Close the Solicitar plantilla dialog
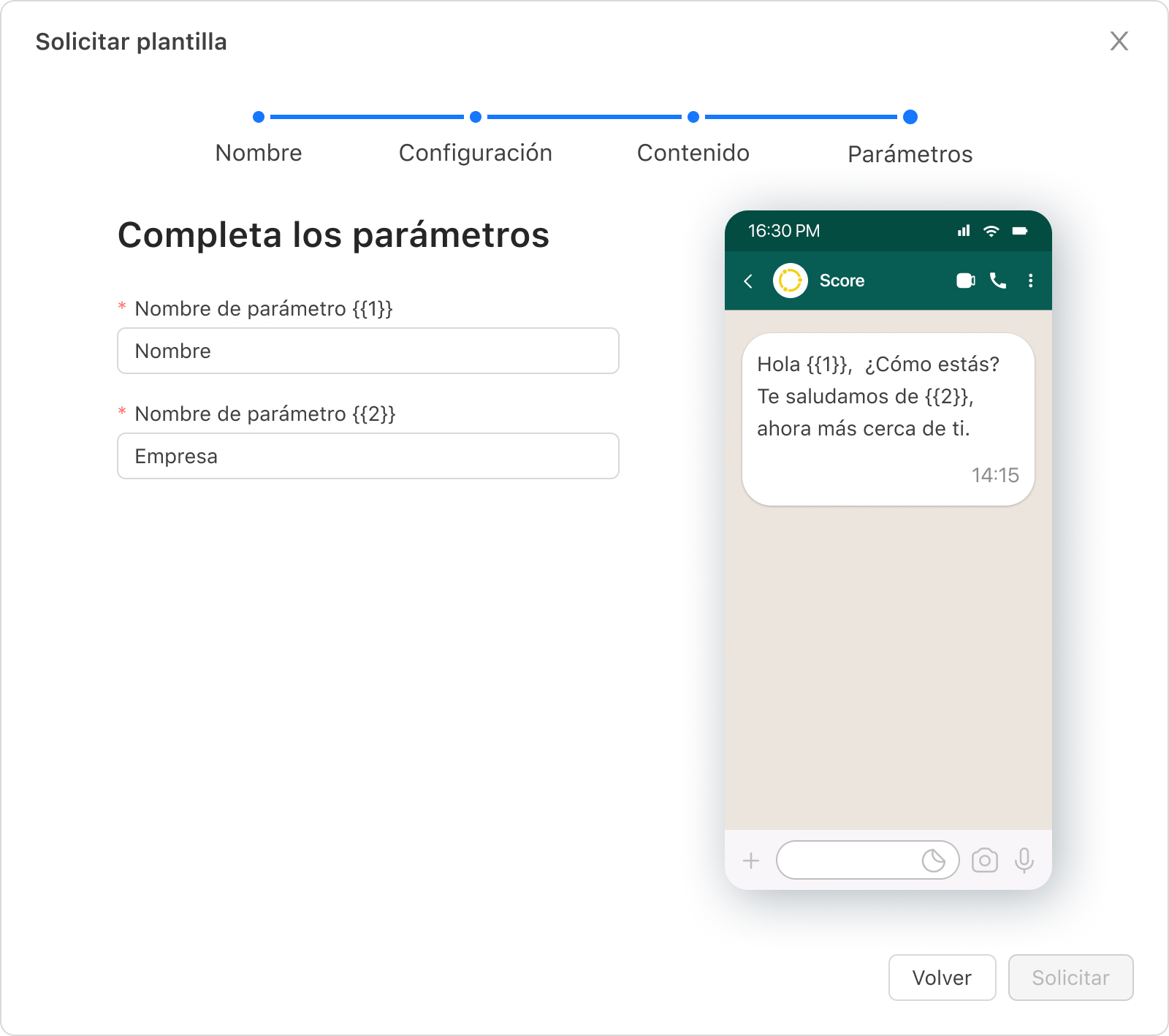 [1119, 41]
